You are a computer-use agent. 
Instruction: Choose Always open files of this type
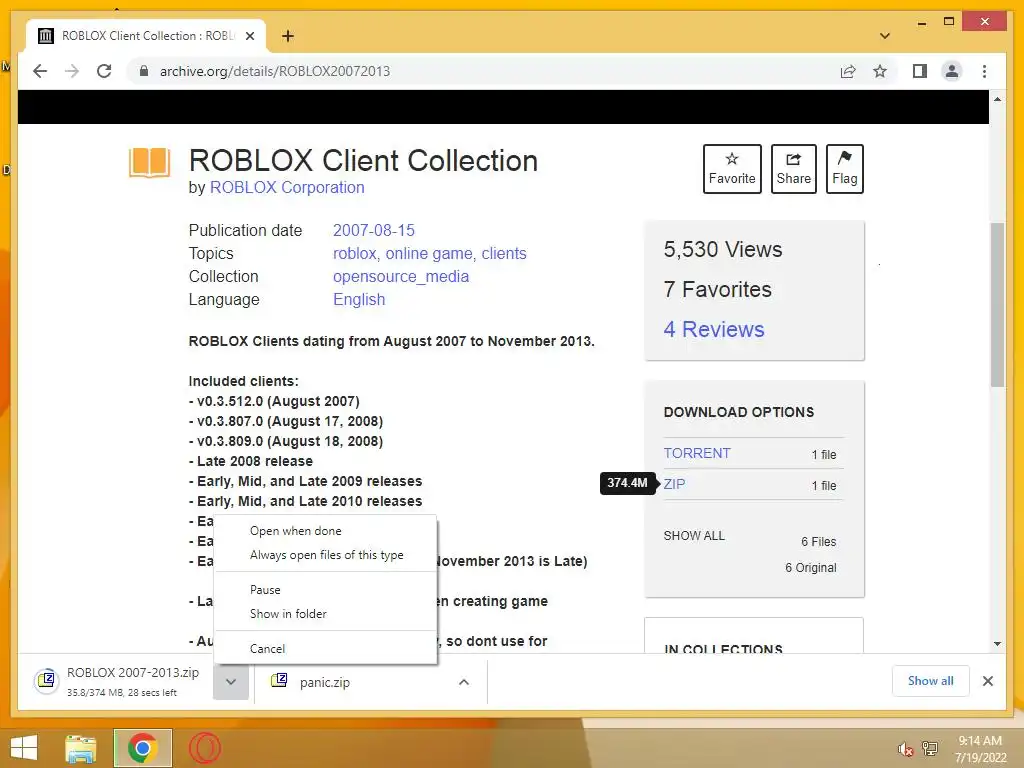pos(325,555)
